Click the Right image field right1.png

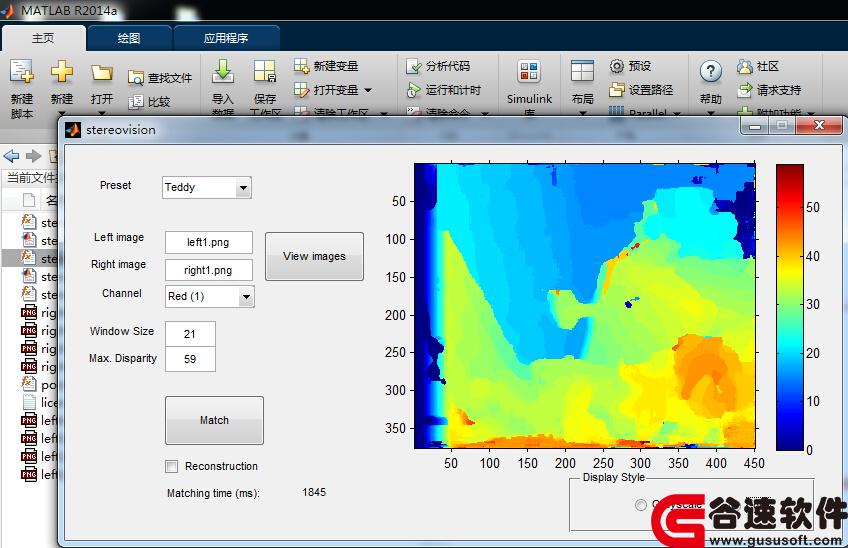[x=209, y=270]
